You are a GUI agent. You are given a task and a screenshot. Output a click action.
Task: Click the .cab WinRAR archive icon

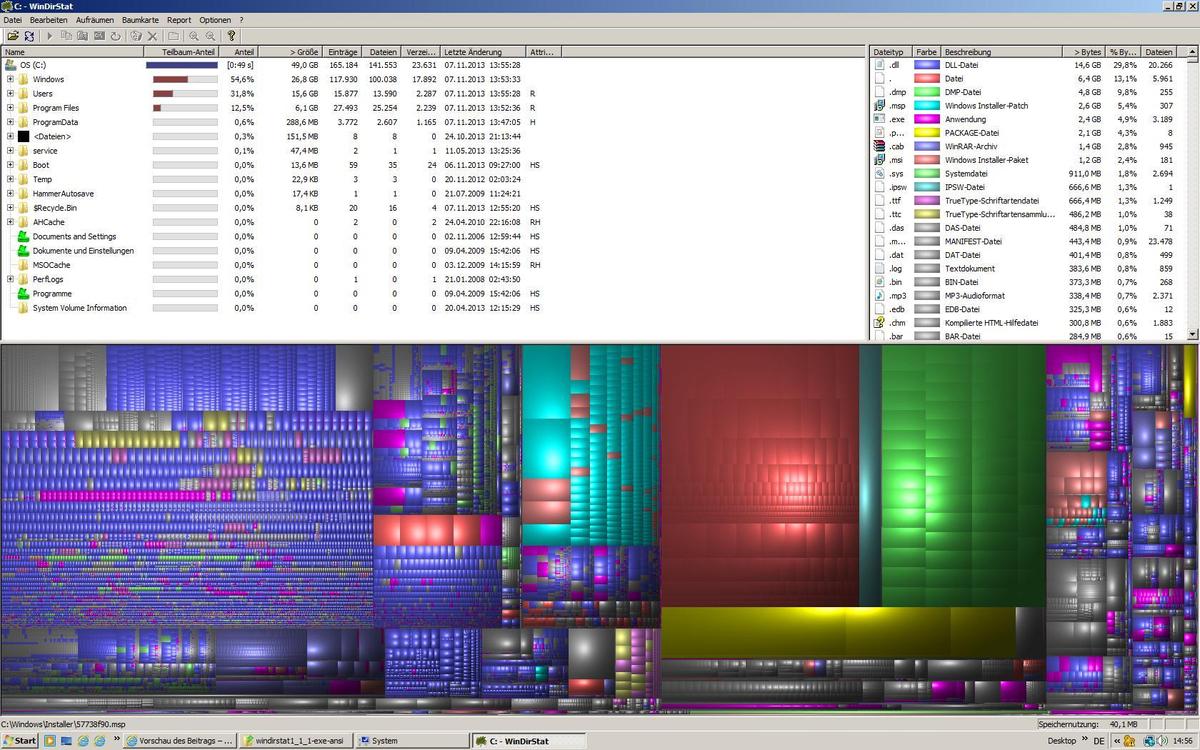pyautogui.click(x=880, y=146)
